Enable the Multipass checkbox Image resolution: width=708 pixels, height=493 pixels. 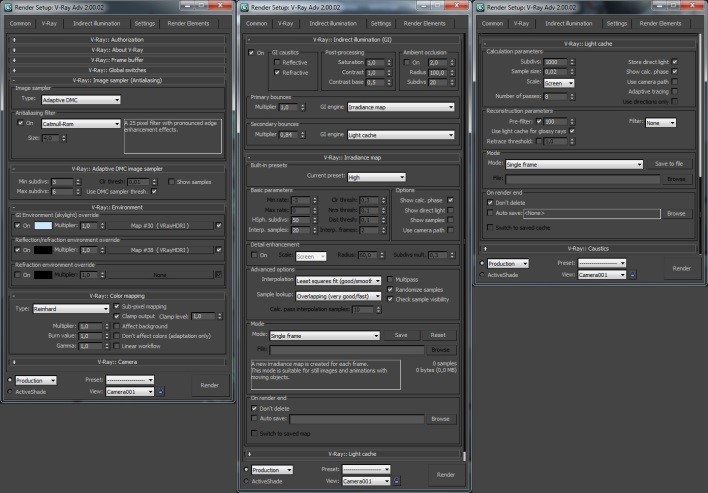coord(390,279)
